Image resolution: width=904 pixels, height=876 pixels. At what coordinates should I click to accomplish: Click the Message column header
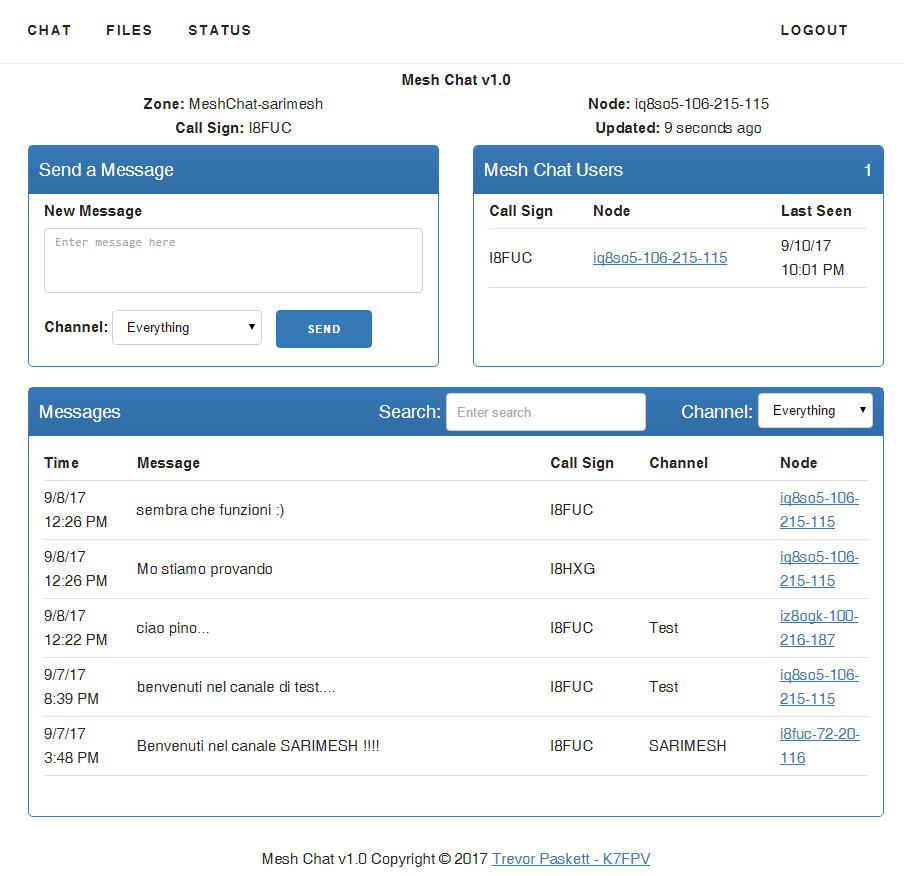click(x=168, y=463)
